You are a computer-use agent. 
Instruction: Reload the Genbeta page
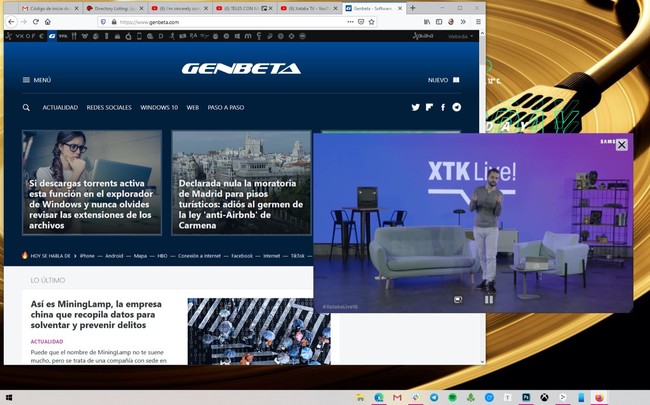[36, 22]
